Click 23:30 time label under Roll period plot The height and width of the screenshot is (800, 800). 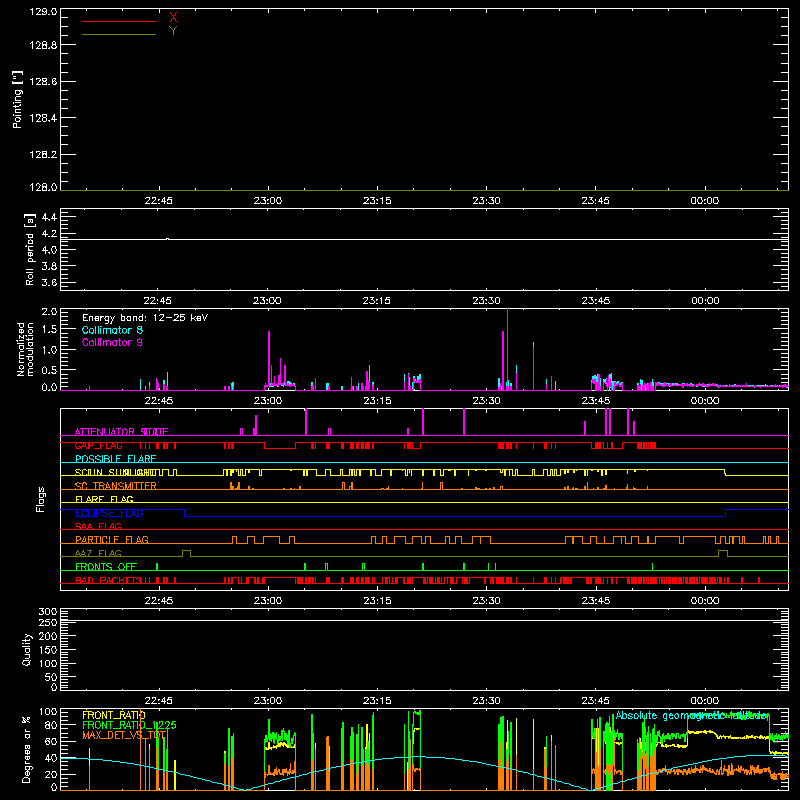[x=486, y=301]
